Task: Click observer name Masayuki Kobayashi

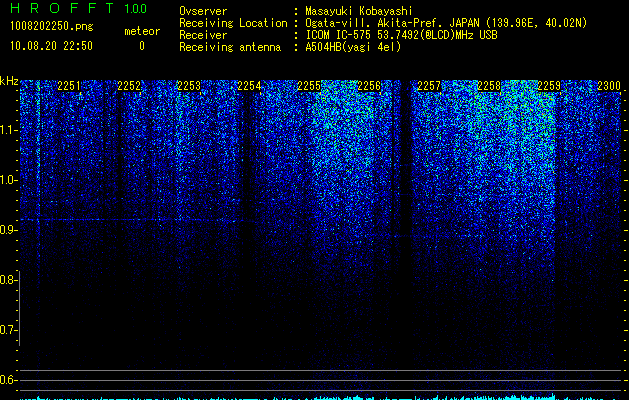Action: 359,12
